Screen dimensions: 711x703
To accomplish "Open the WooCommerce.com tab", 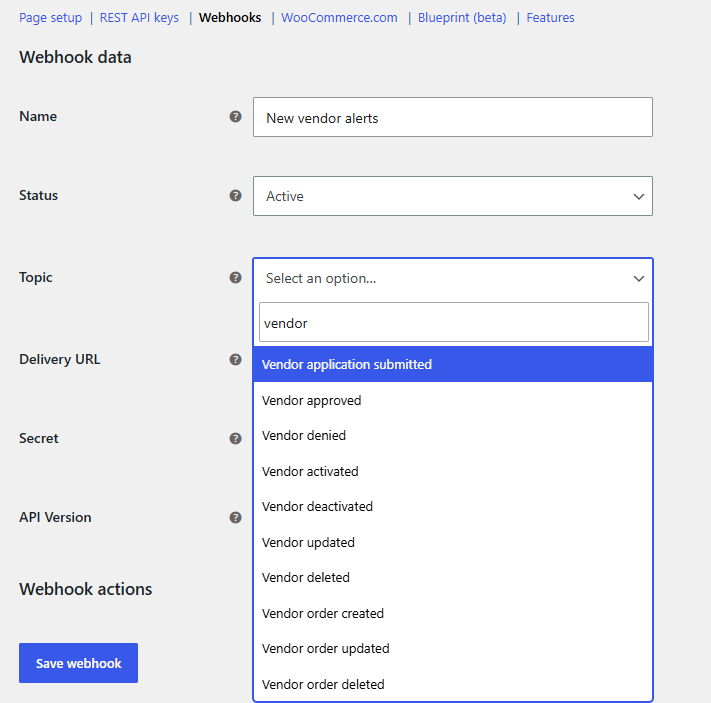I will [x=339, y=18].
